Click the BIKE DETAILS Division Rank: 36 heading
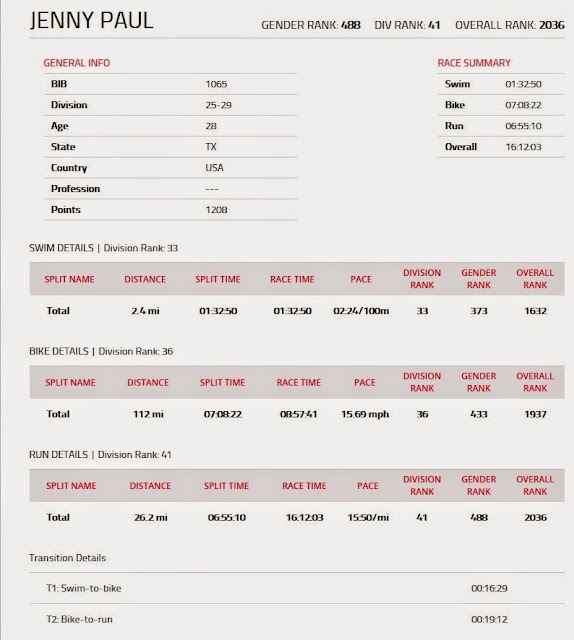The height and width of the screenshot is (640, 574). point(101,351)
